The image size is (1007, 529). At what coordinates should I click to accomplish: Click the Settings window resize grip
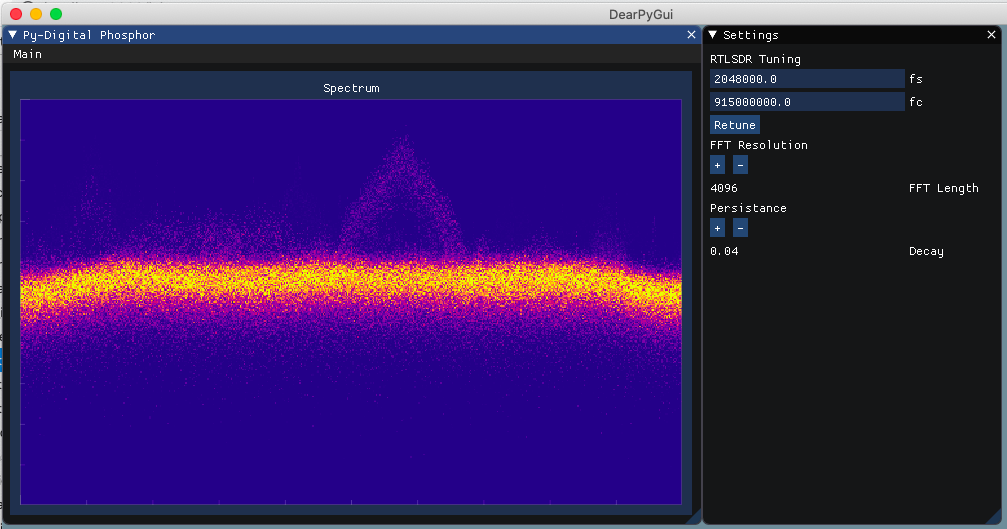point(995,517)
